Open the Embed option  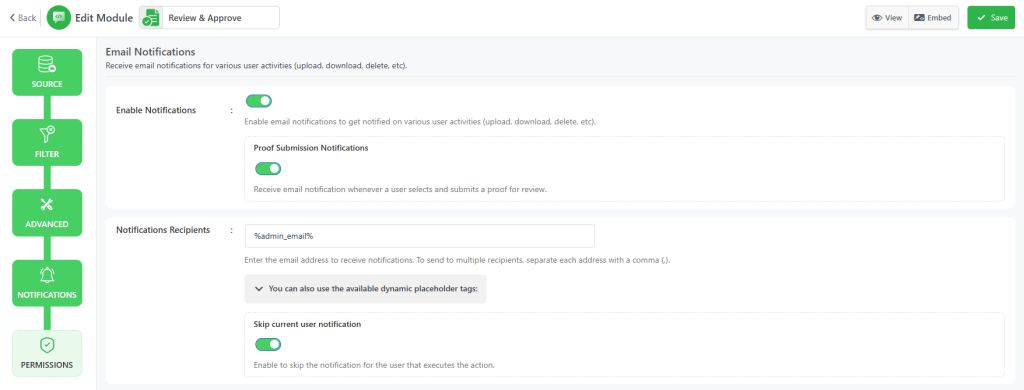click(x=933, y=18)
